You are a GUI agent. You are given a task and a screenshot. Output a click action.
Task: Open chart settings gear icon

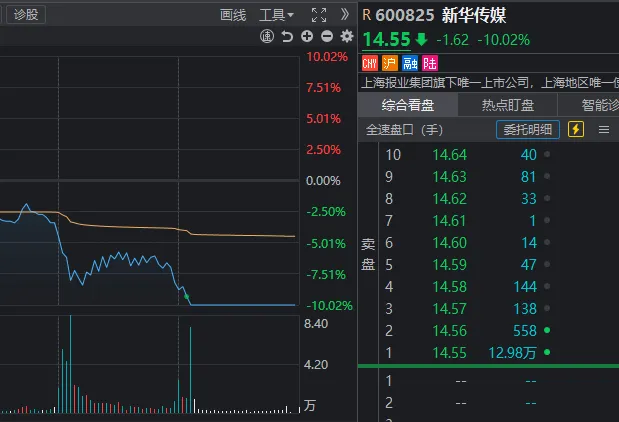click(x=347, y=36)
